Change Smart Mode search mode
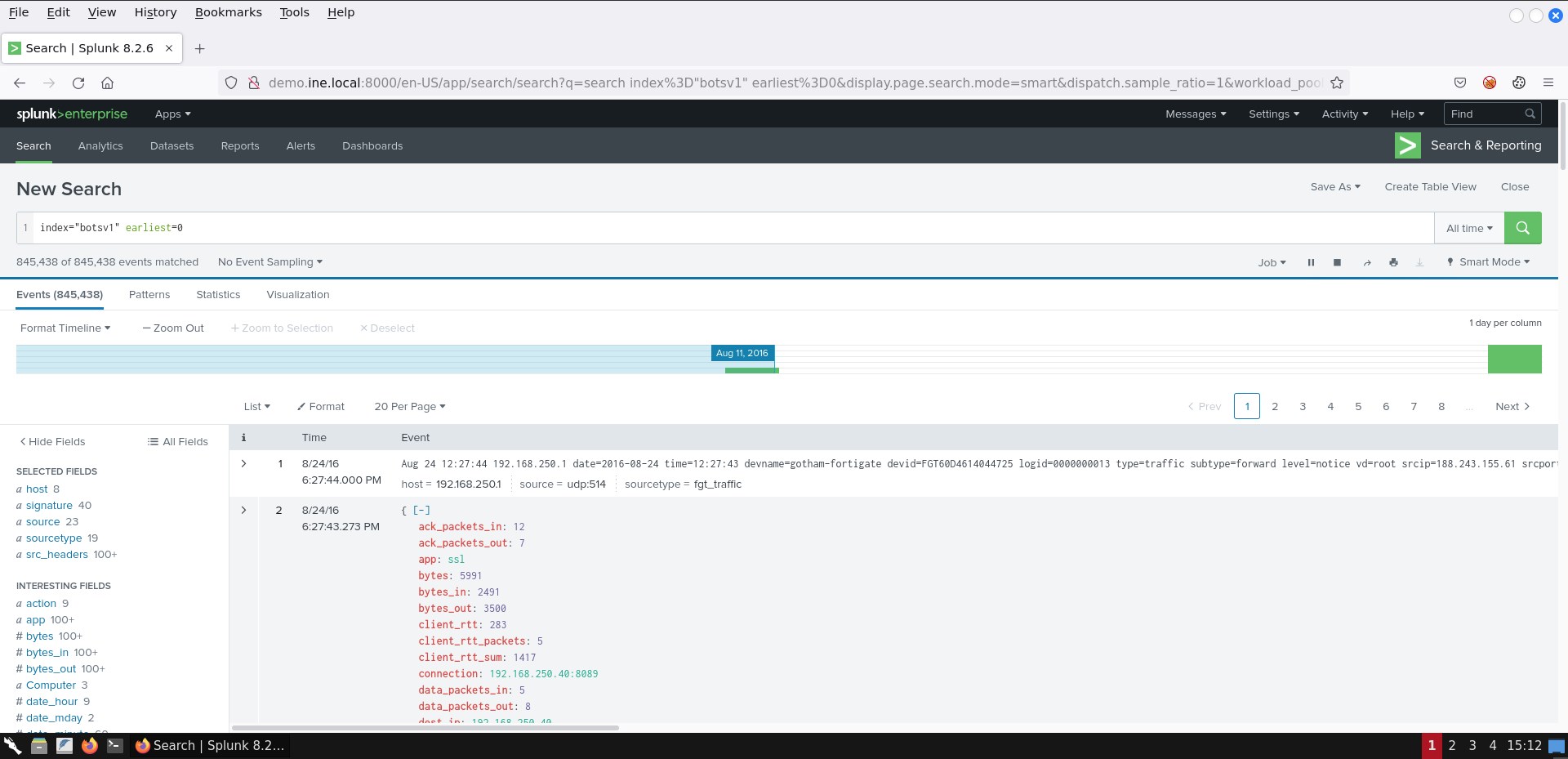Screen dimensions: 1568x759 click(1488, 261)
